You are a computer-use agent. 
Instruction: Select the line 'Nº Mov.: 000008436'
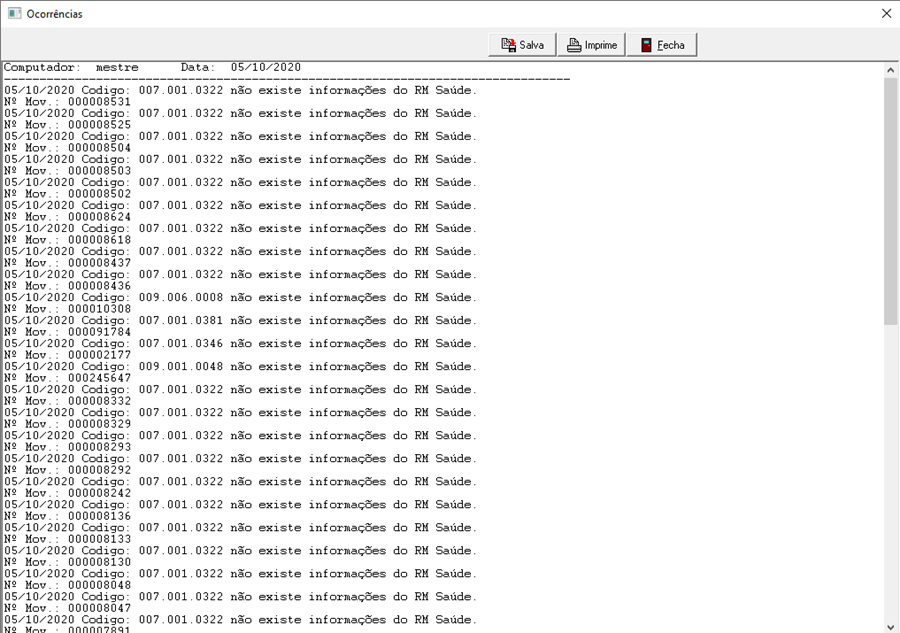coord(68,285)
